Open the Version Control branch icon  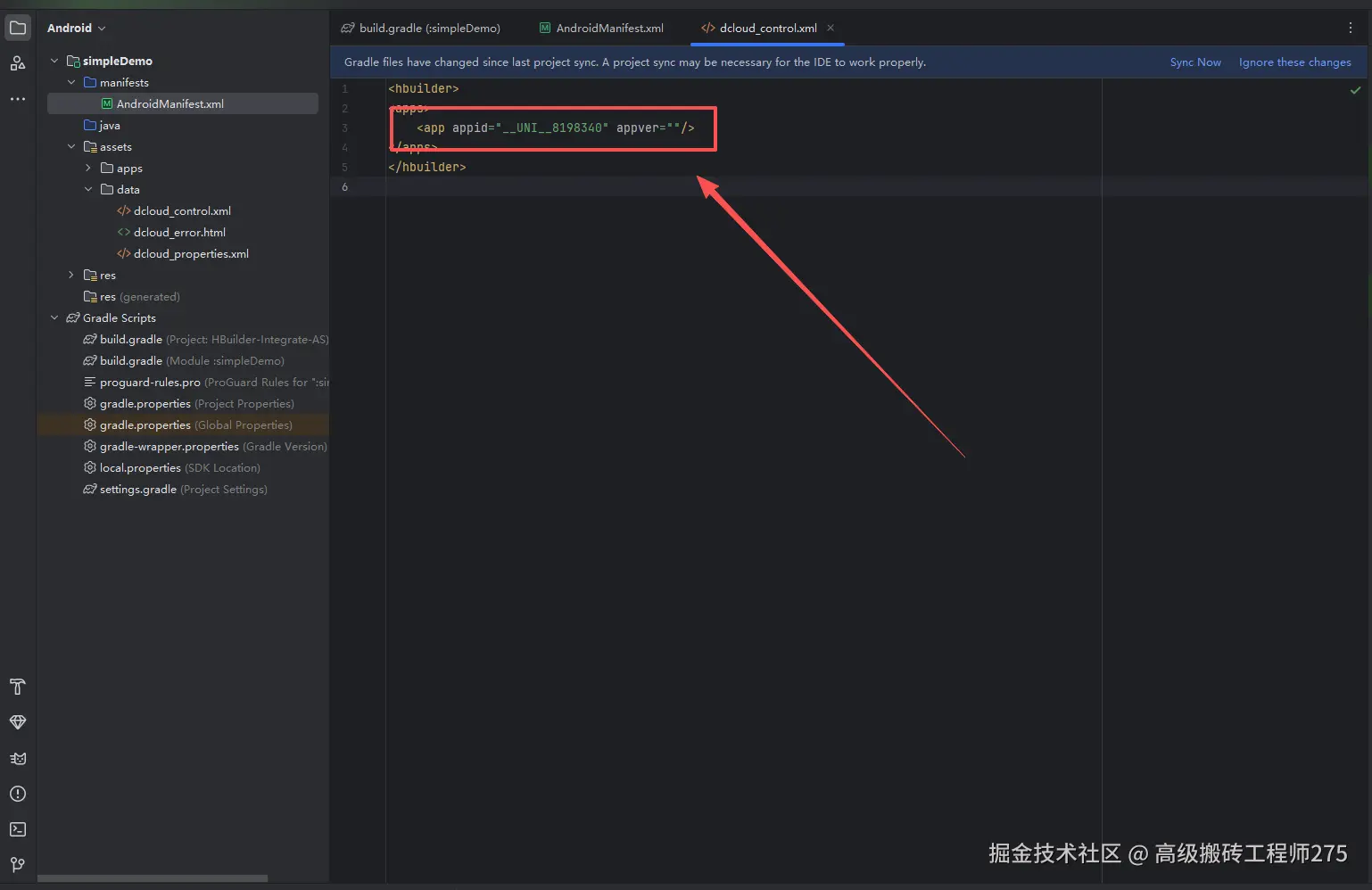18,865
